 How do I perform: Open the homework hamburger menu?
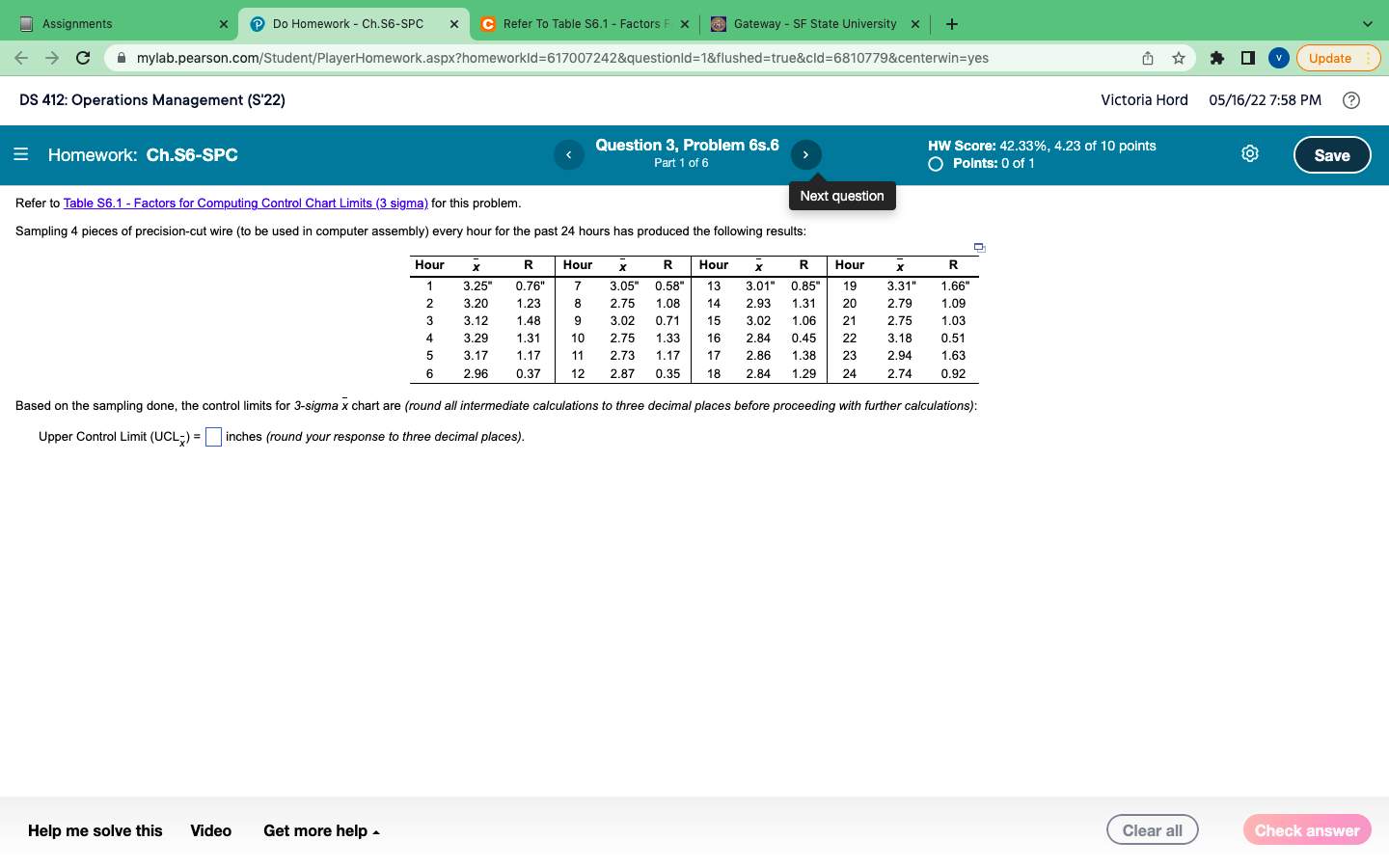point(20,154)
